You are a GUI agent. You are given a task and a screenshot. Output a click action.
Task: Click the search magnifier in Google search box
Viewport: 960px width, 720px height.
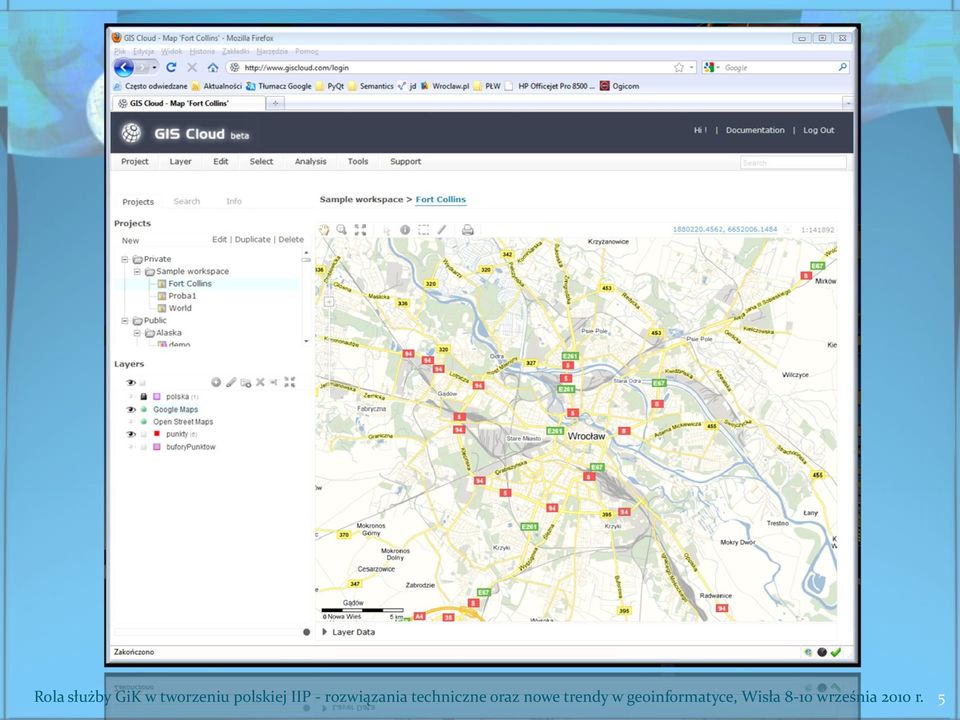[842, 67]
